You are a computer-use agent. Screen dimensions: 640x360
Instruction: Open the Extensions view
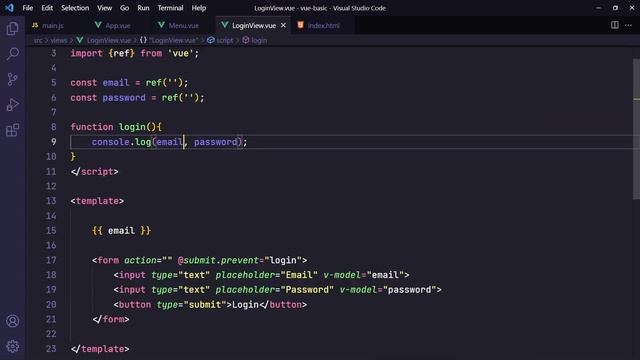(13, 130)
